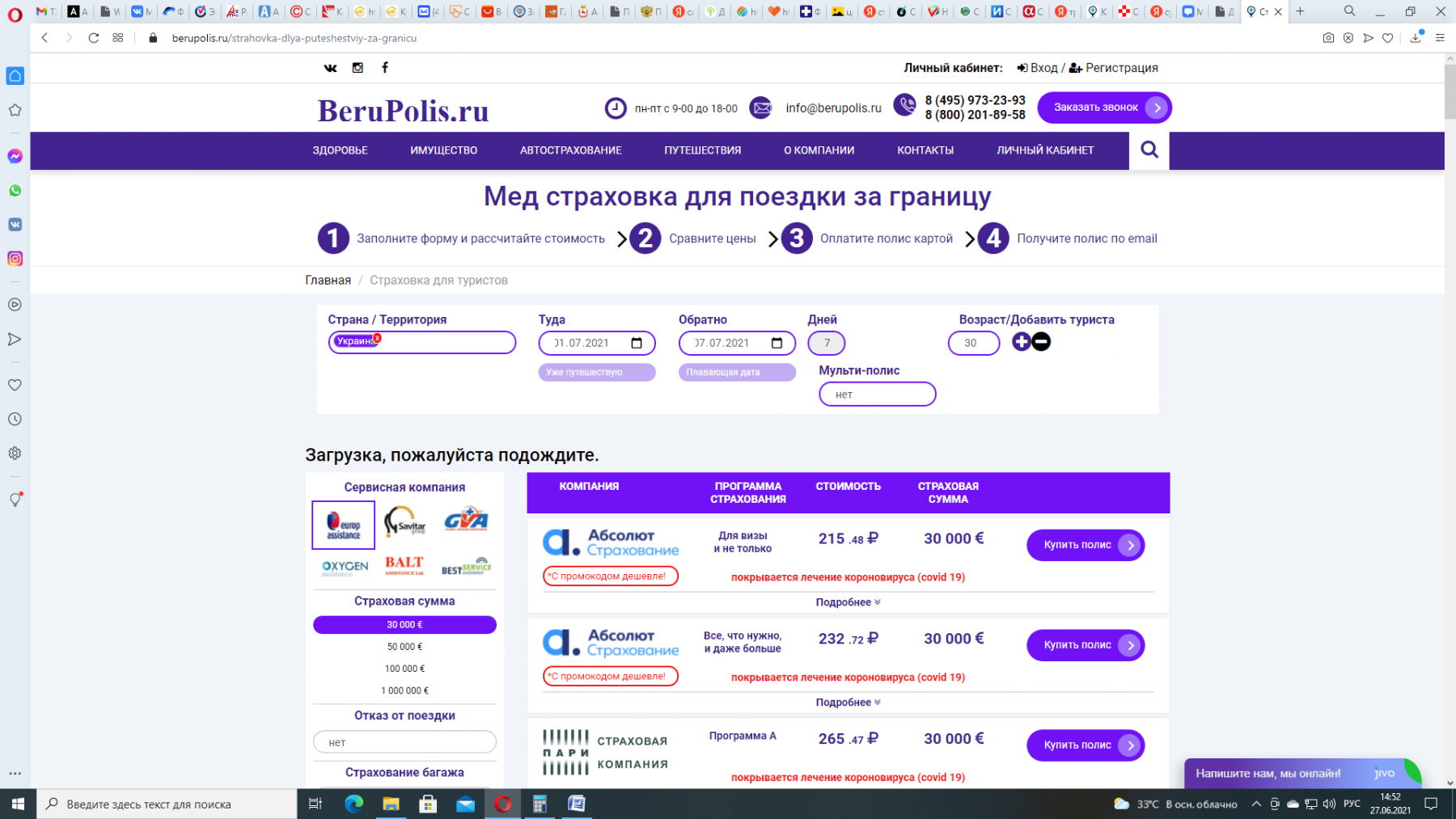This screenshot has height=819, width=1456.
Task: Go to Главная breadcrumb link
Action: click(328, 281)
